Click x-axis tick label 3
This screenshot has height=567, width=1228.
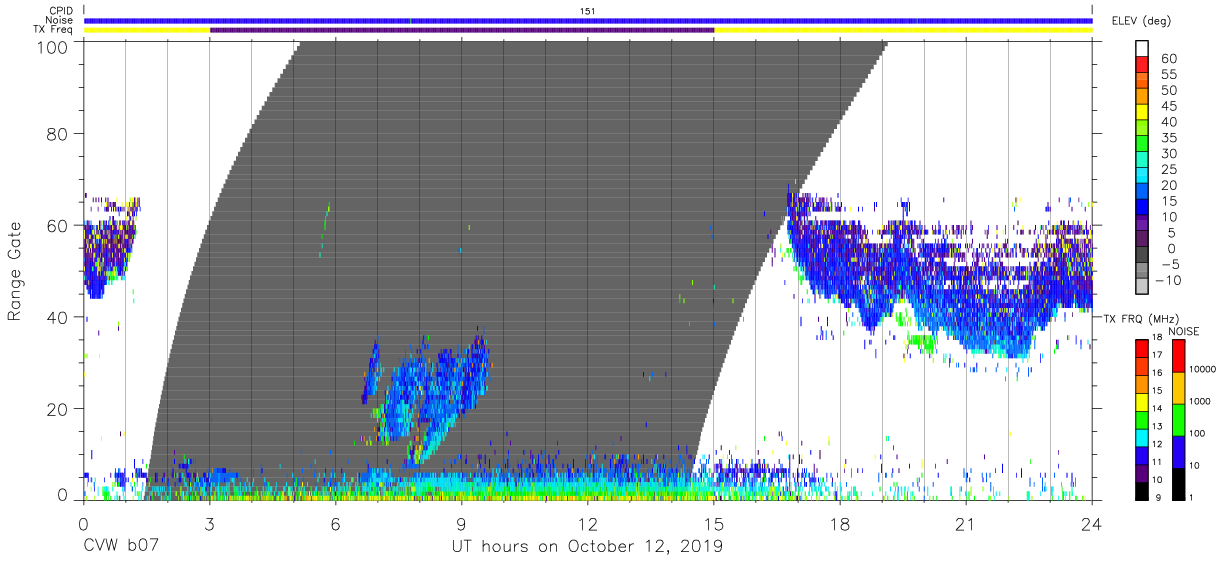point(209,523)
